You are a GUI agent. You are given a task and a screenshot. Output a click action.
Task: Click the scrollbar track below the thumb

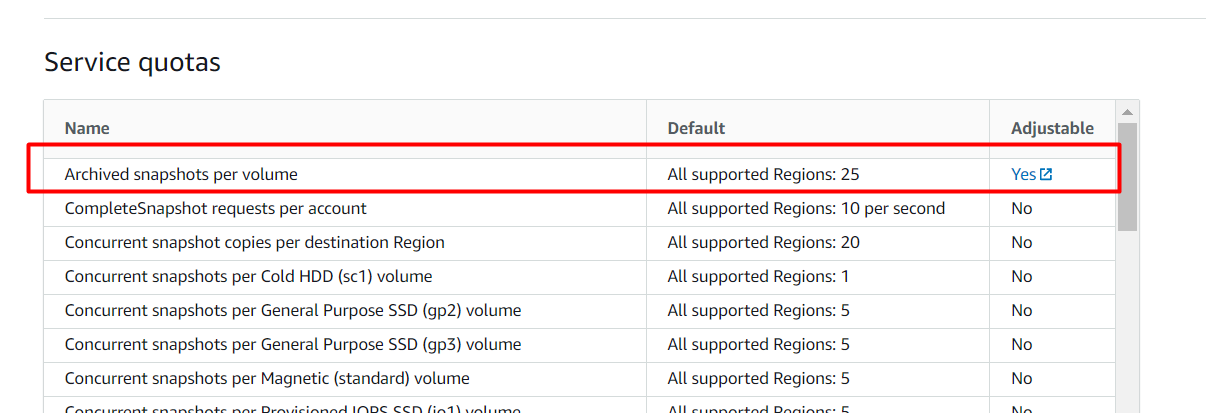pyautogui.click(x=1128, y=320)
